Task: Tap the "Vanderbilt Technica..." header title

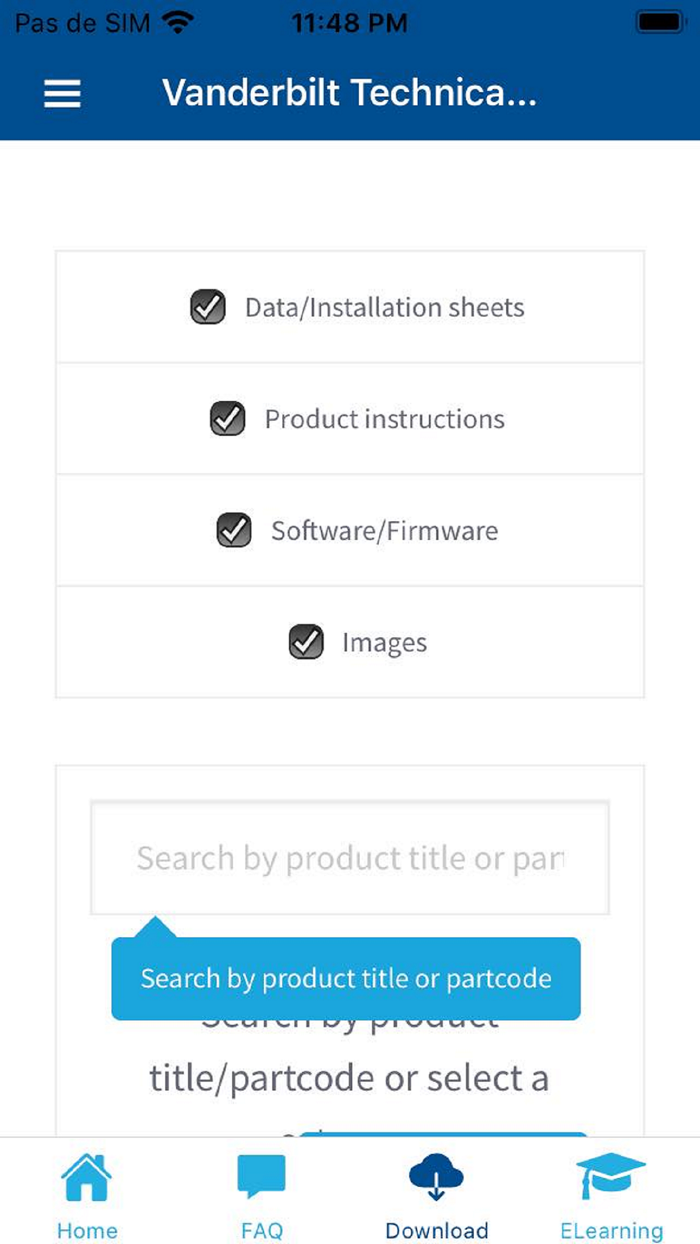Action: (350, 94)
